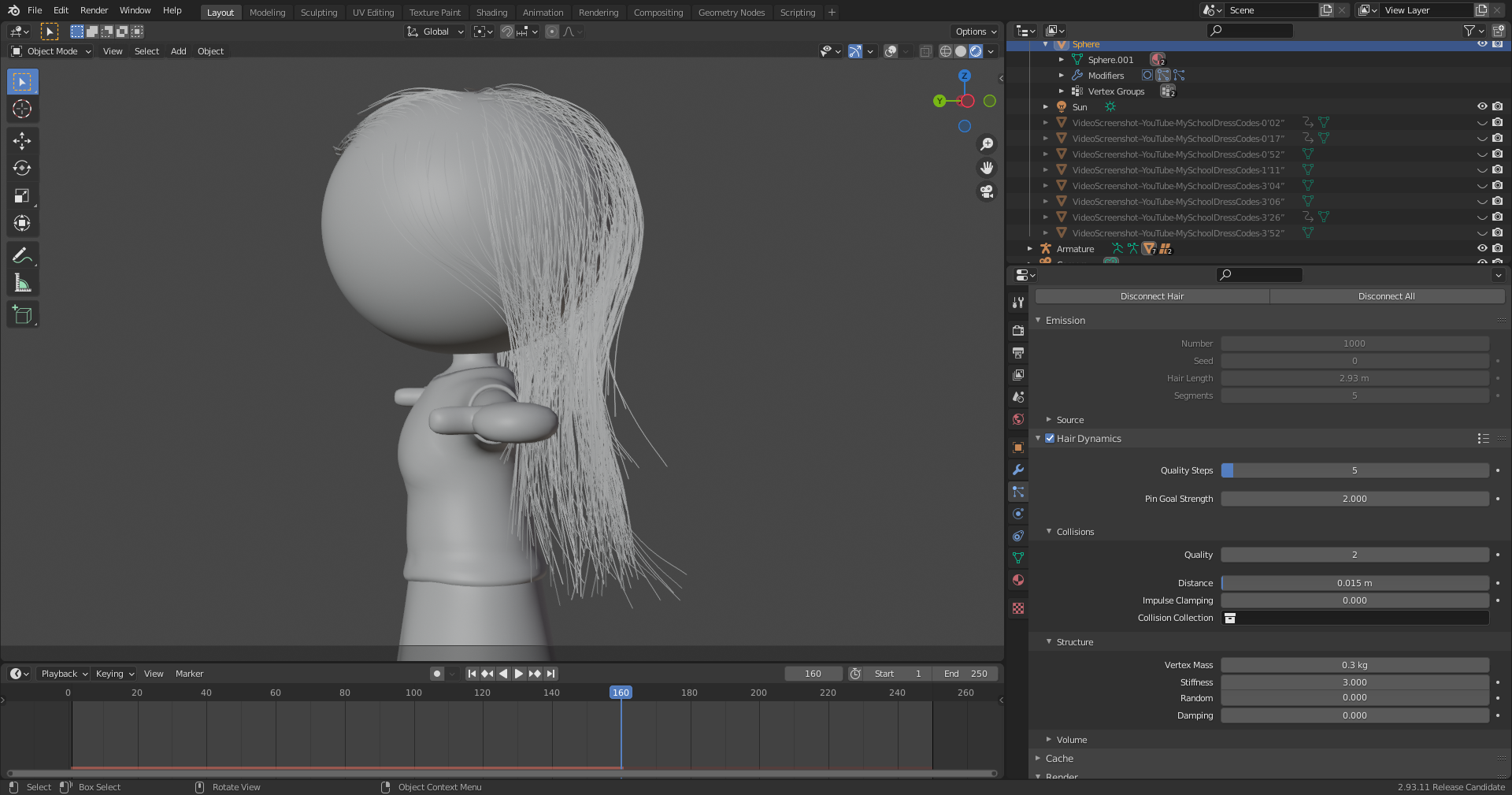Image resolution: width=1512 pixels, height=795 pixels.
Task: Switch to the Shading workspace tab
Action: [x=491, y=13]
